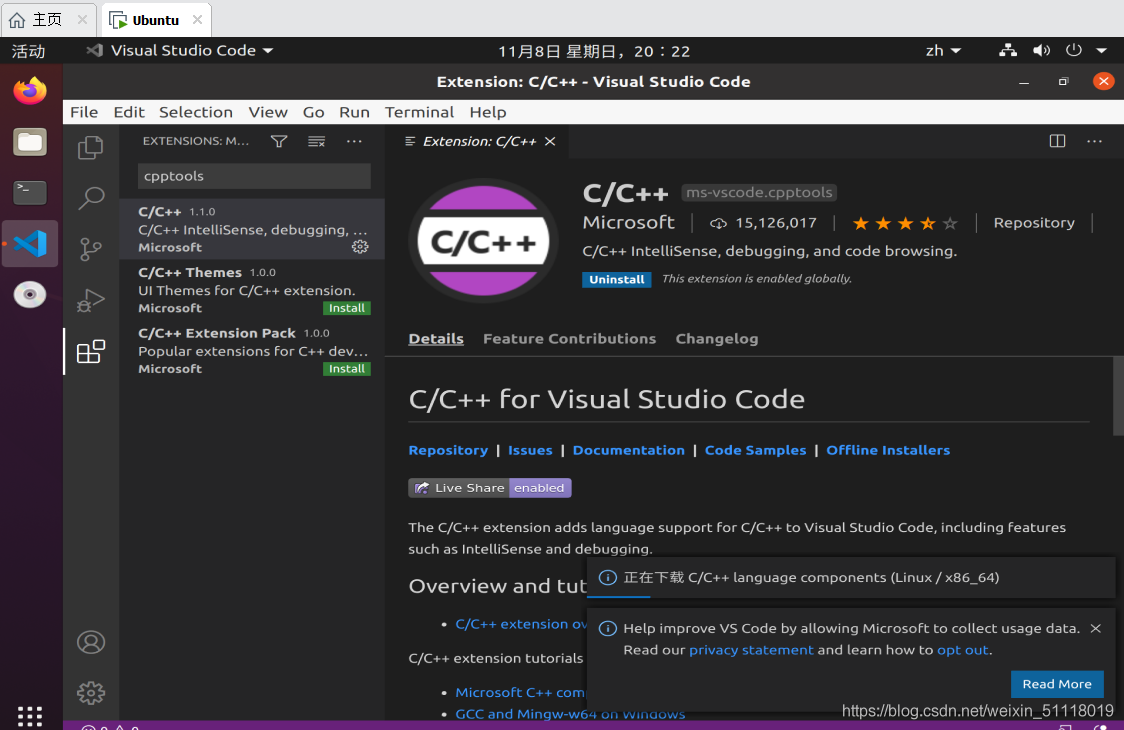Open 活动 Activities in top bar
Screen dimensions: 1124x730
pyautogui.click(x=28, y=51)
